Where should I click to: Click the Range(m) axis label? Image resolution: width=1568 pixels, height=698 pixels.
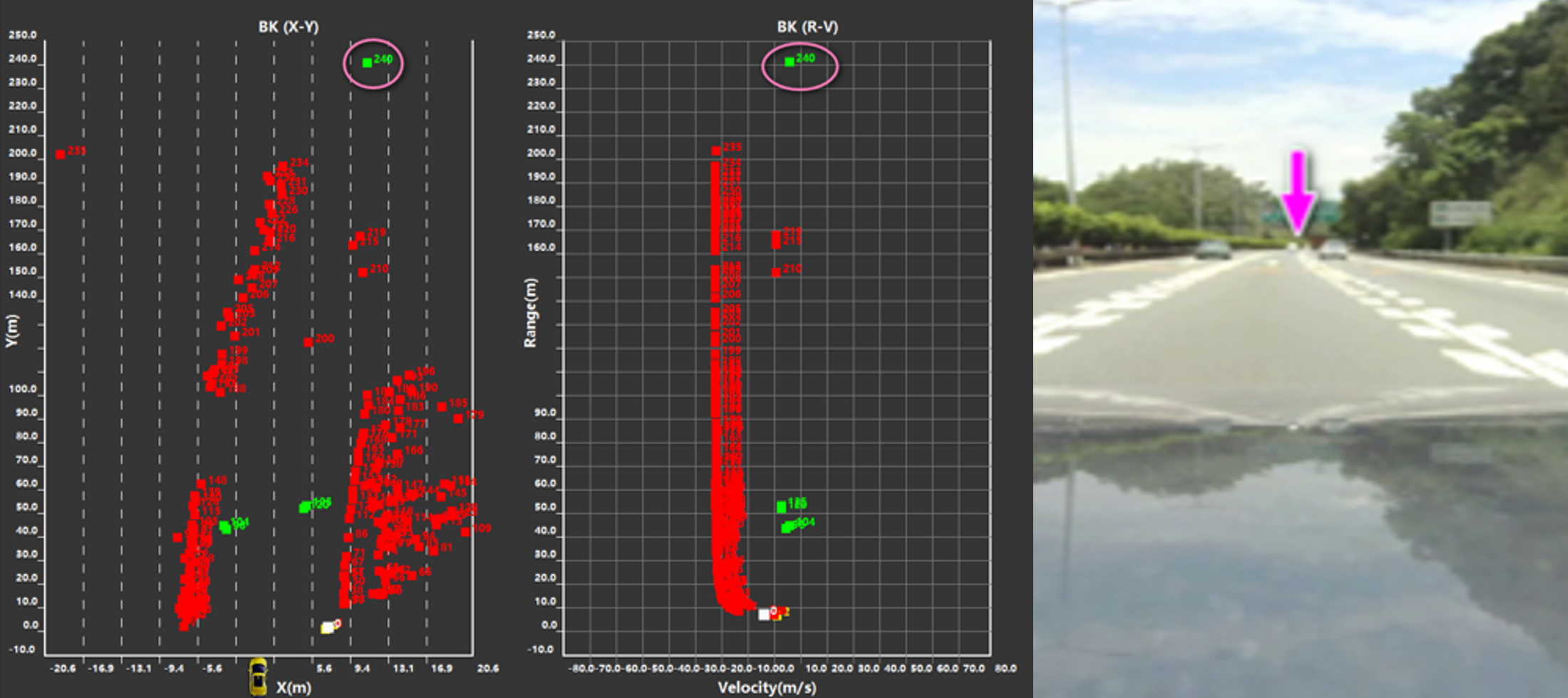click(x=530, y=312)
